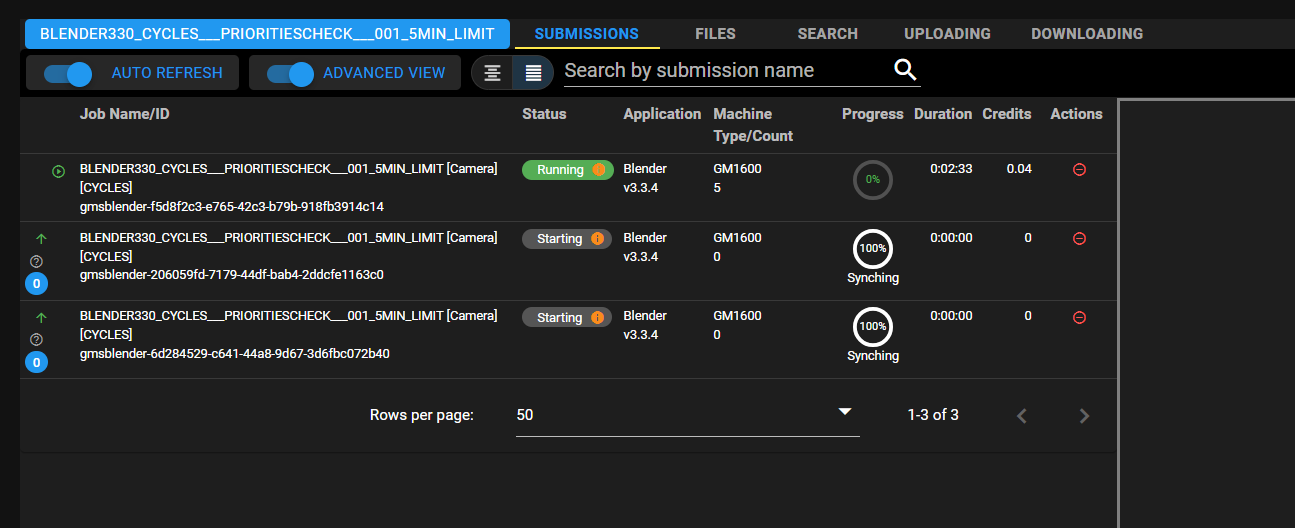The image size is (1295, 528).
Task: Open the Submissions tab
Action: point(587,34)
